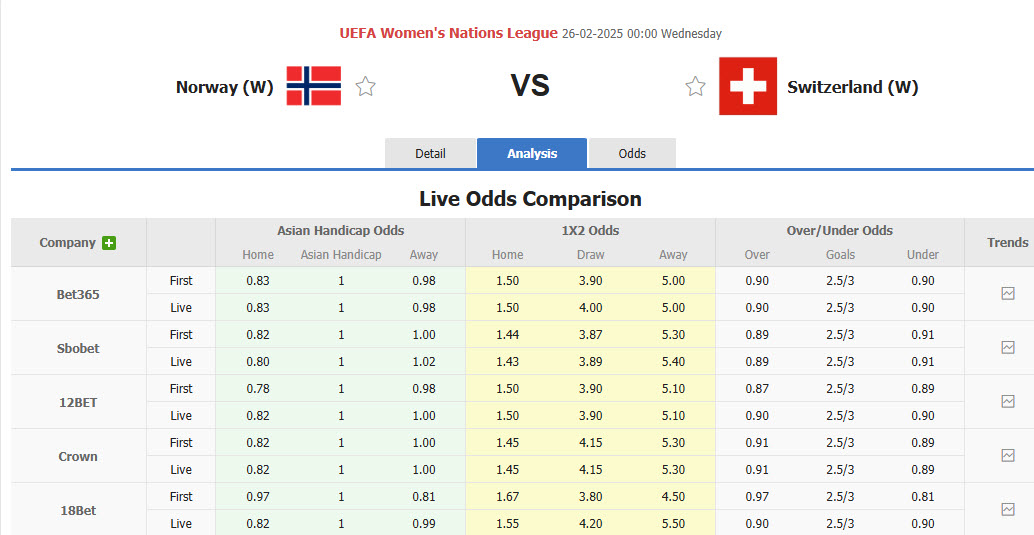Open the 12BET trends chart icon
This screenshot has height=535, width=1034.
pos(1007,402)
